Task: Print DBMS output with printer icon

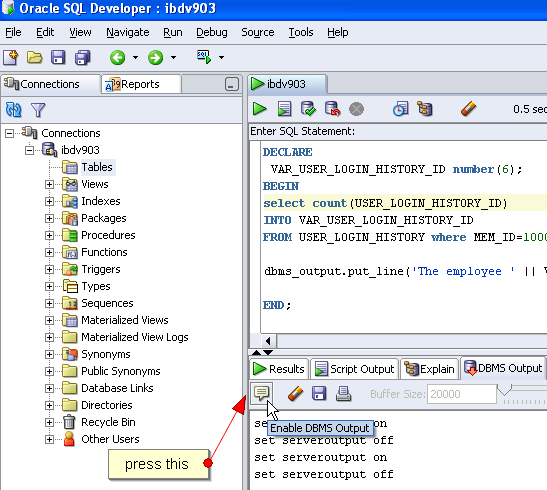Action: (x=343, y=394)
